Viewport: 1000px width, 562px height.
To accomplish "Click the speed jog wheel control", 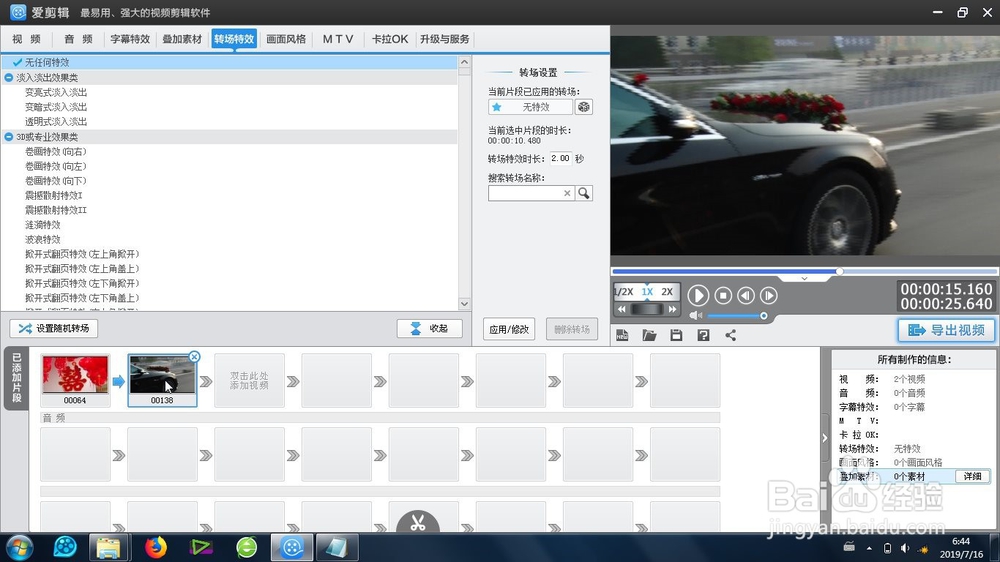I will click(x=647, y=309).
